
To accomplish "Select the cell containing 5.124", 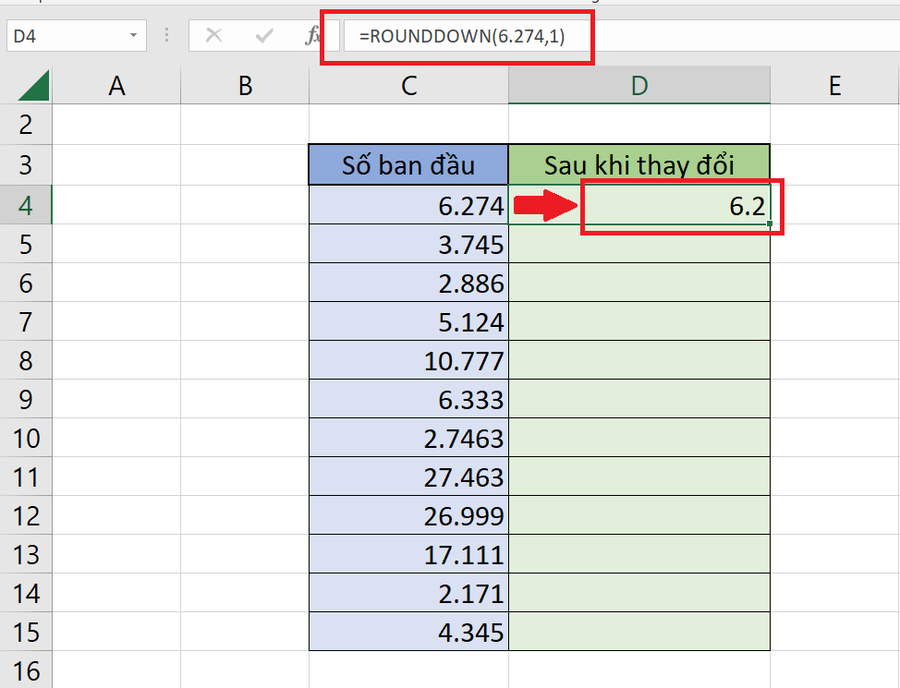I will pos(409,321).
